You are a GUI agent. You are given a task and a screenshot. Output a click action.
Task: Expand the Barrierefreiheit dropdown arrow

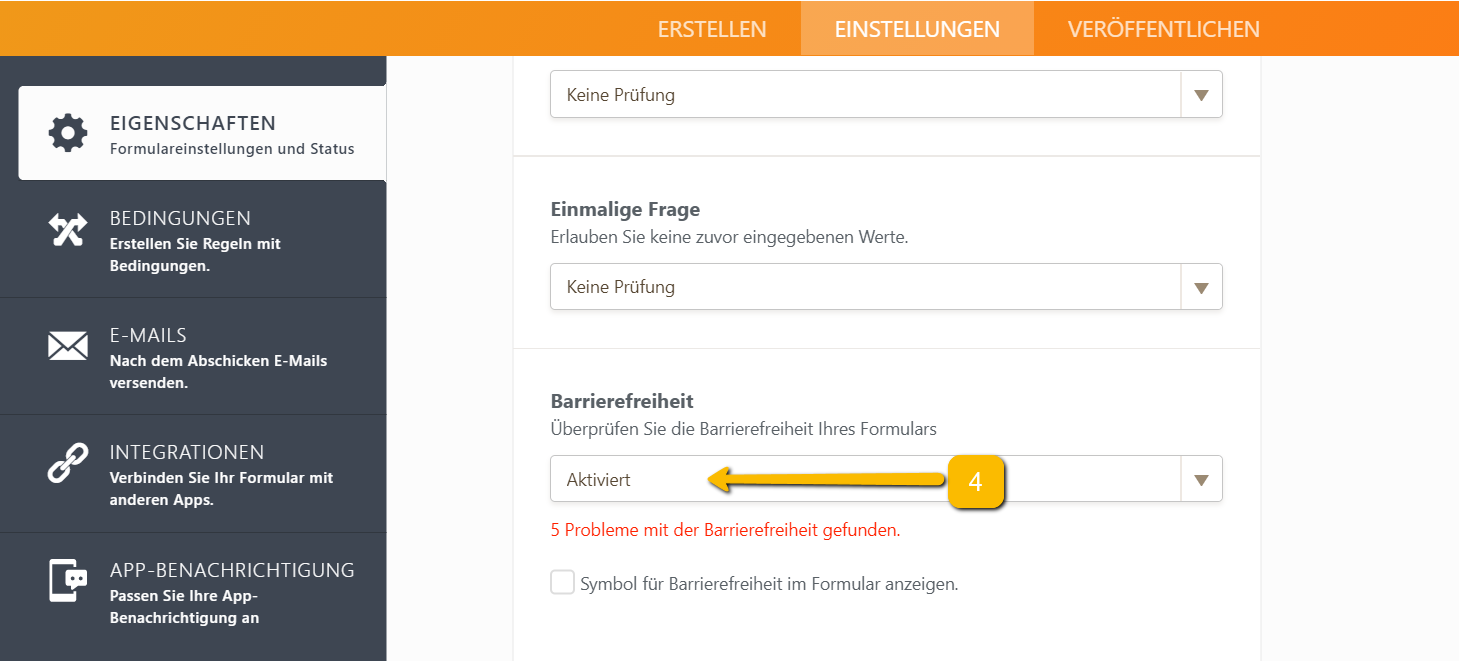point(1201,480)
